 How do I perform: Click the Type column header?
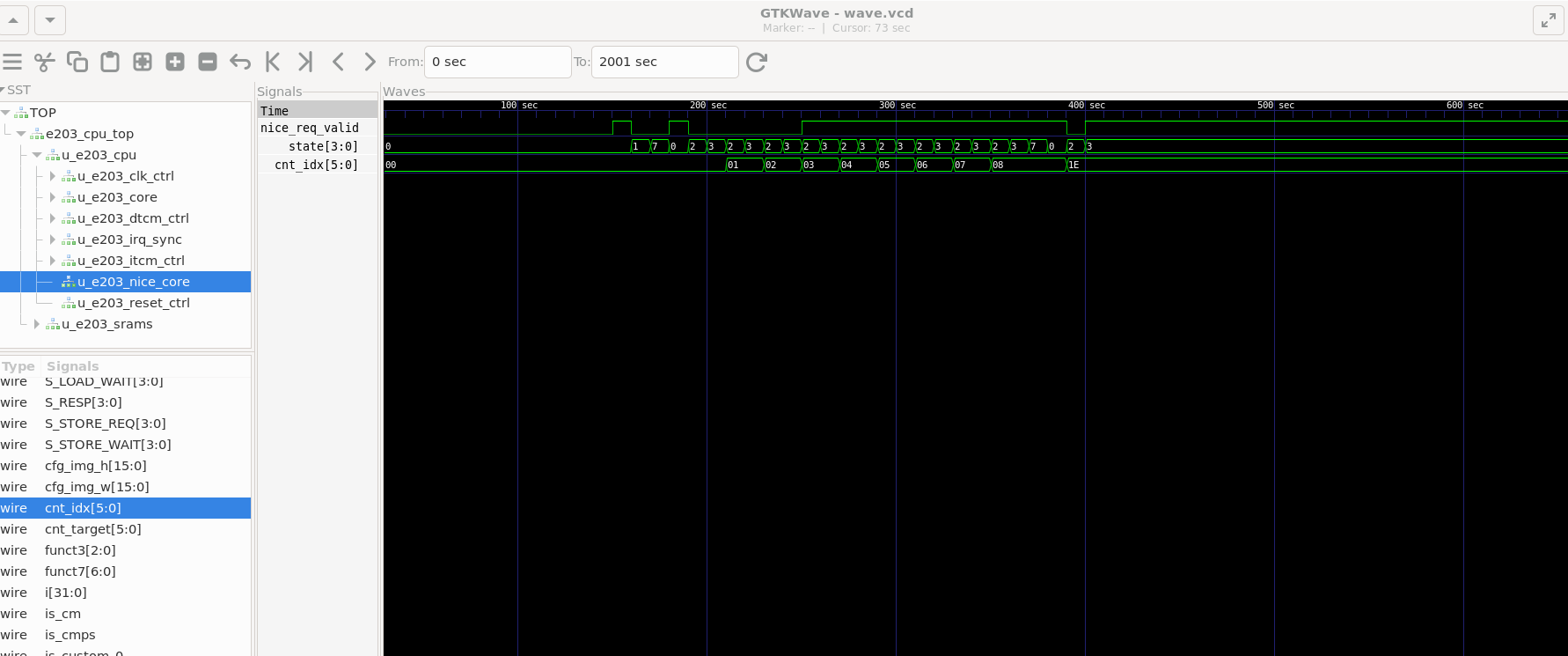point(18,366)
